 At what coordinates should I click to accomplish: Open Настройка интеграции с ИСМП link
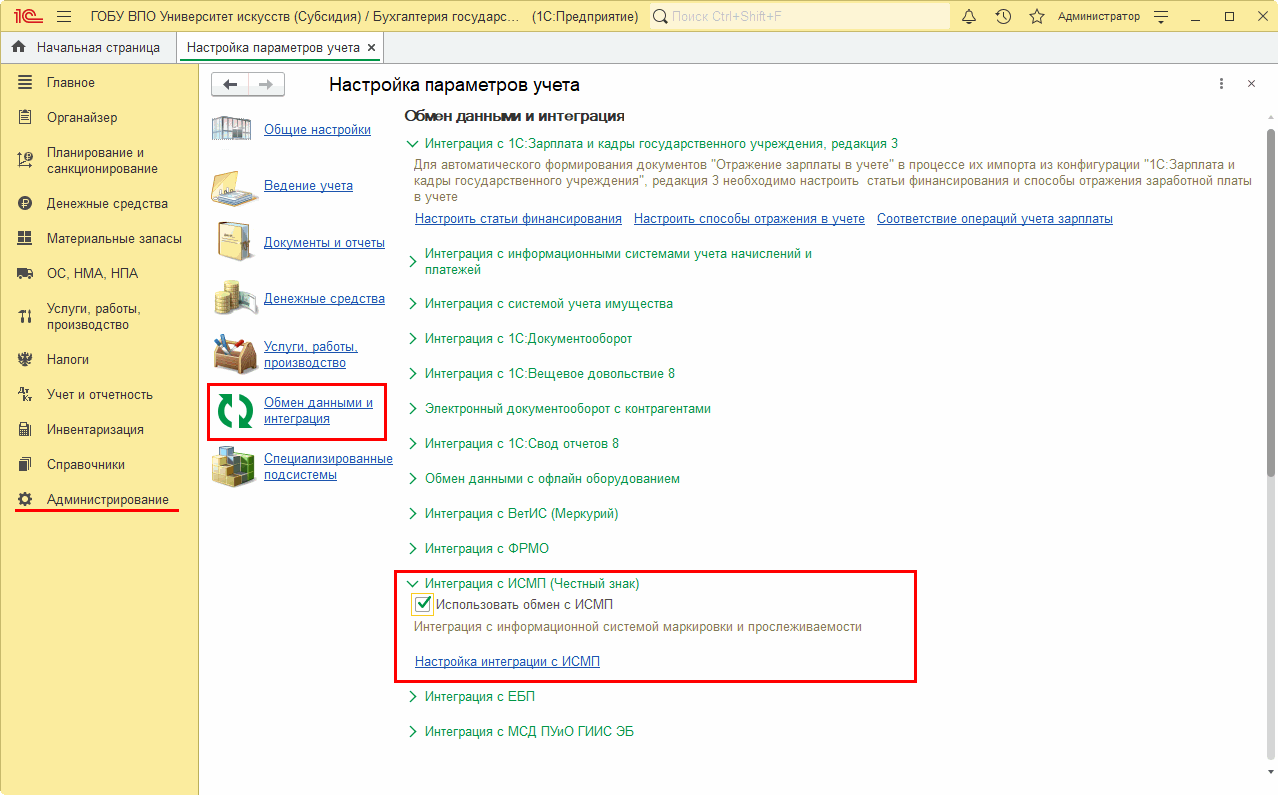pos(507,662)
